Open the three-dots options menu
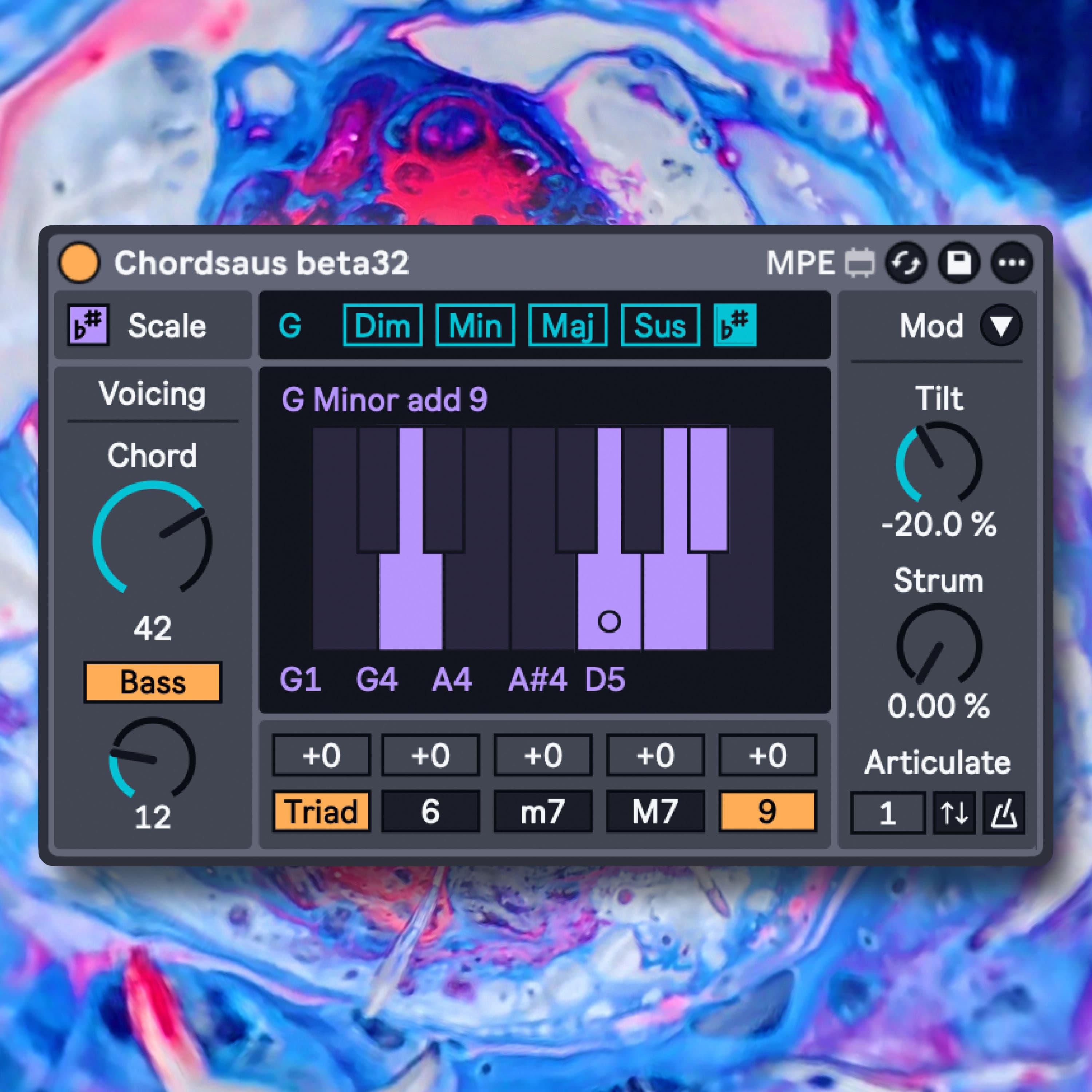The width and height of the screenshot is (1092, 1092). (1012, 263)
